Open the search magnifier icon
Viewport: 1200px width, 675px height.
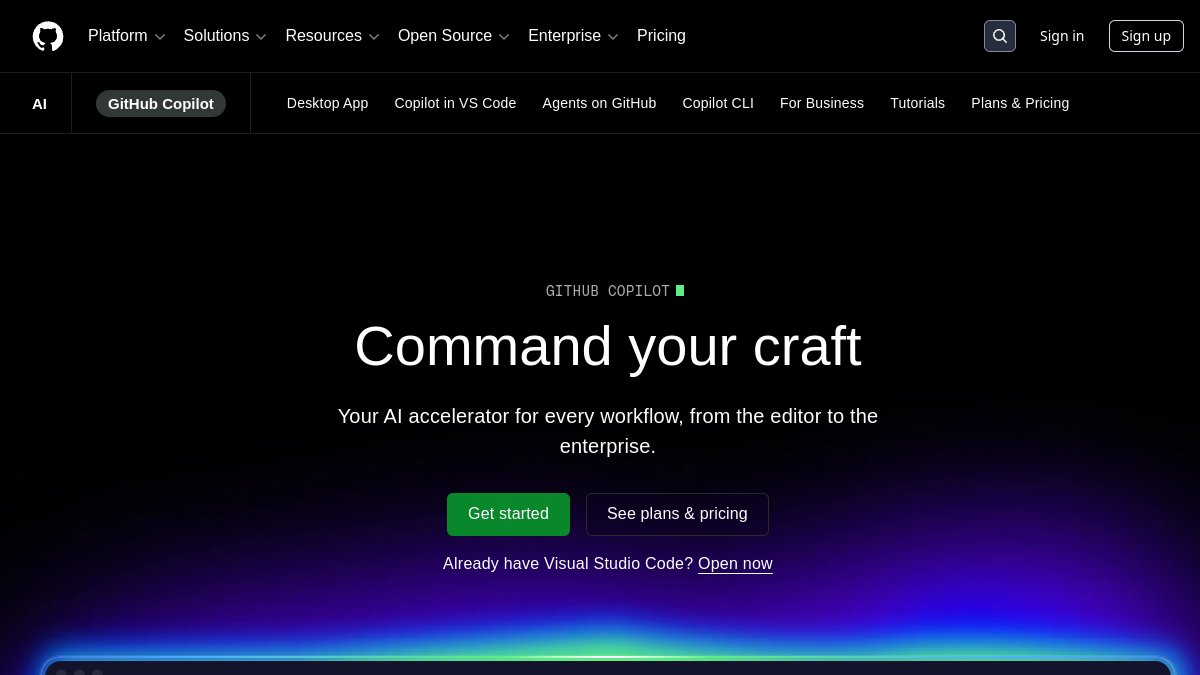[x=1000, y=36]
